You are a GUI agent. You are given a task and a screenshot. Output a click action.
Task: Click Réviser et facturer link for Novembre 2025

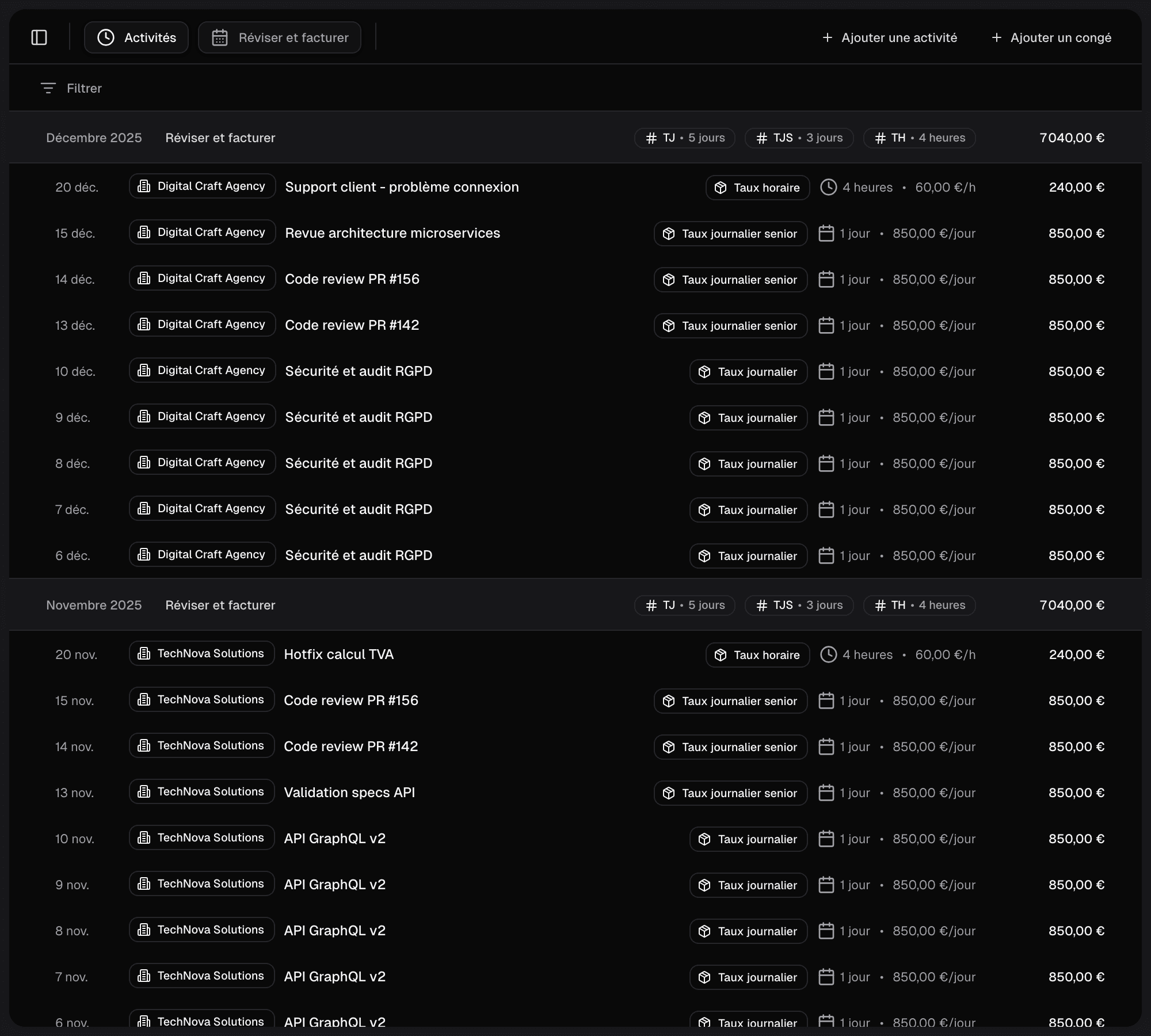[x=220, y=605]
